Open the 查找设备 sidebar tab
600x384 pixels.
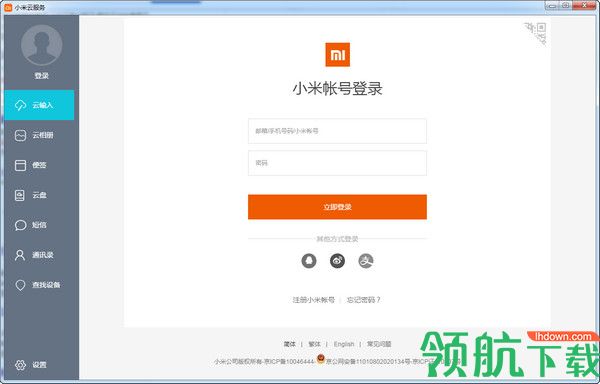pyautogui.click(x=39, y=285)
